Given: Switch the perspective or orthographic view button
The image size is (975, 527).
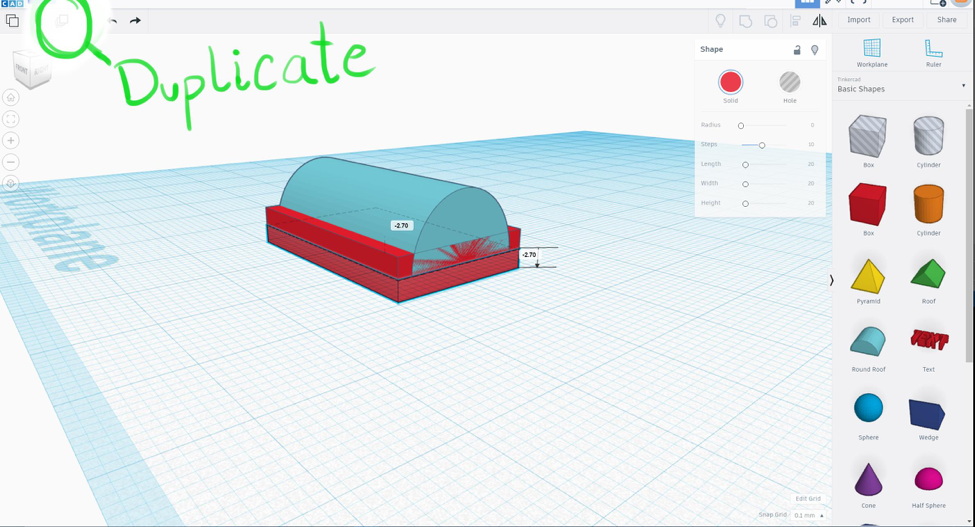Looking at the screenshot, I should pyautogui.click(x=11, y=183).
